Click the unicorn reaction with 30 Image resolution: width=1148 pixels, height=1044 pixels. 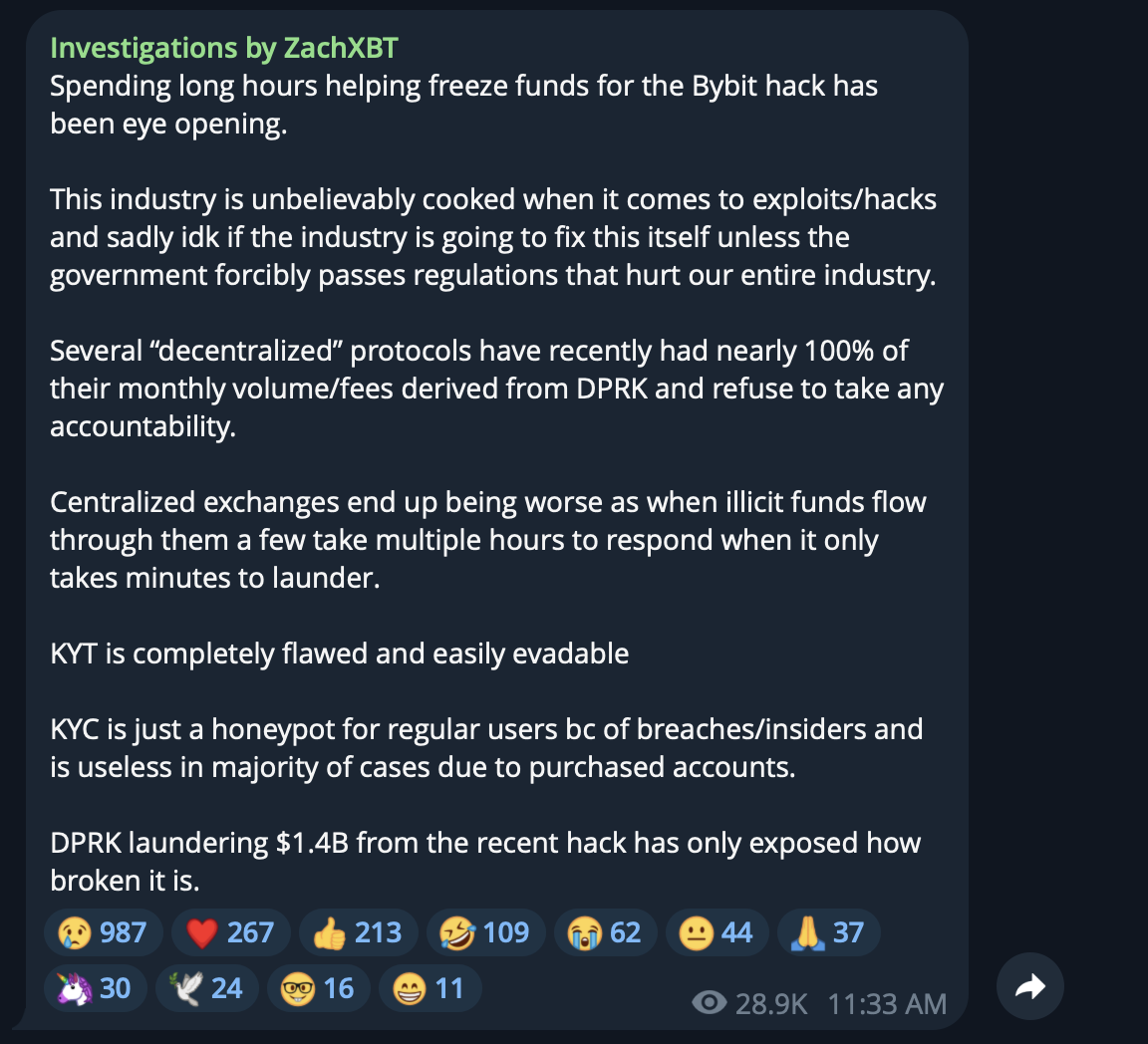tap(95, 988)
